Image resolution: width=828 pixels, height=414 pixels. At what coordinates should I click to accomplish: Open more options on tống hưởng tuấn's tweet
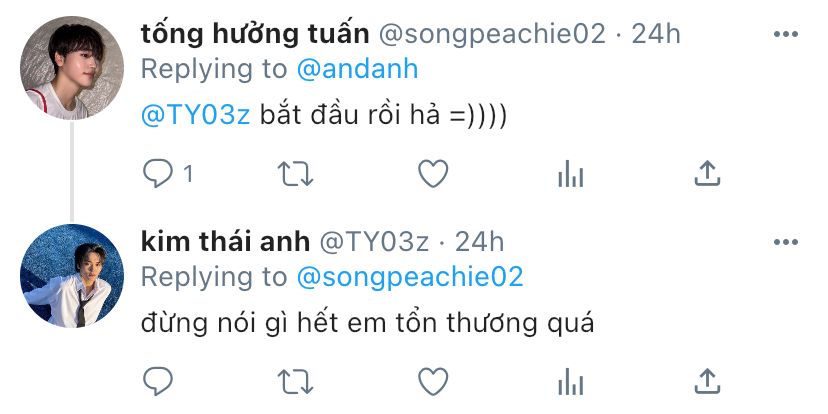787,35
